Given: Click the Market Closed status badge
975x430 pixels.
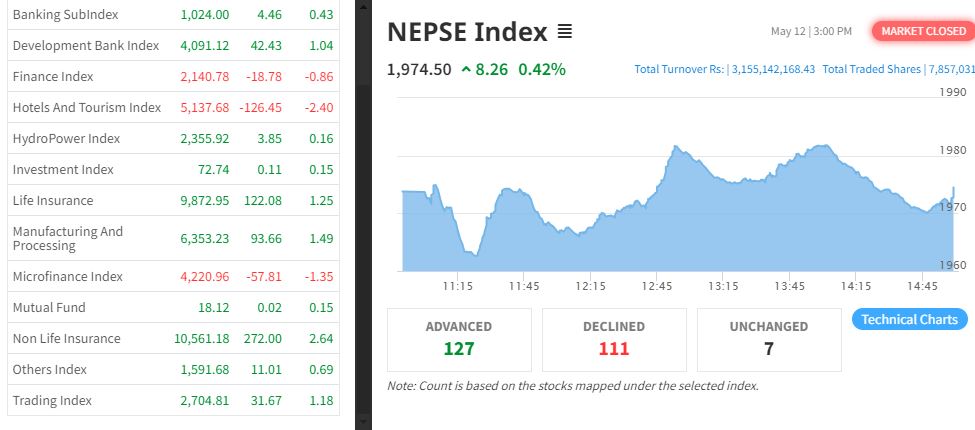Looking at the screenshot, I should tap(922, 31).
